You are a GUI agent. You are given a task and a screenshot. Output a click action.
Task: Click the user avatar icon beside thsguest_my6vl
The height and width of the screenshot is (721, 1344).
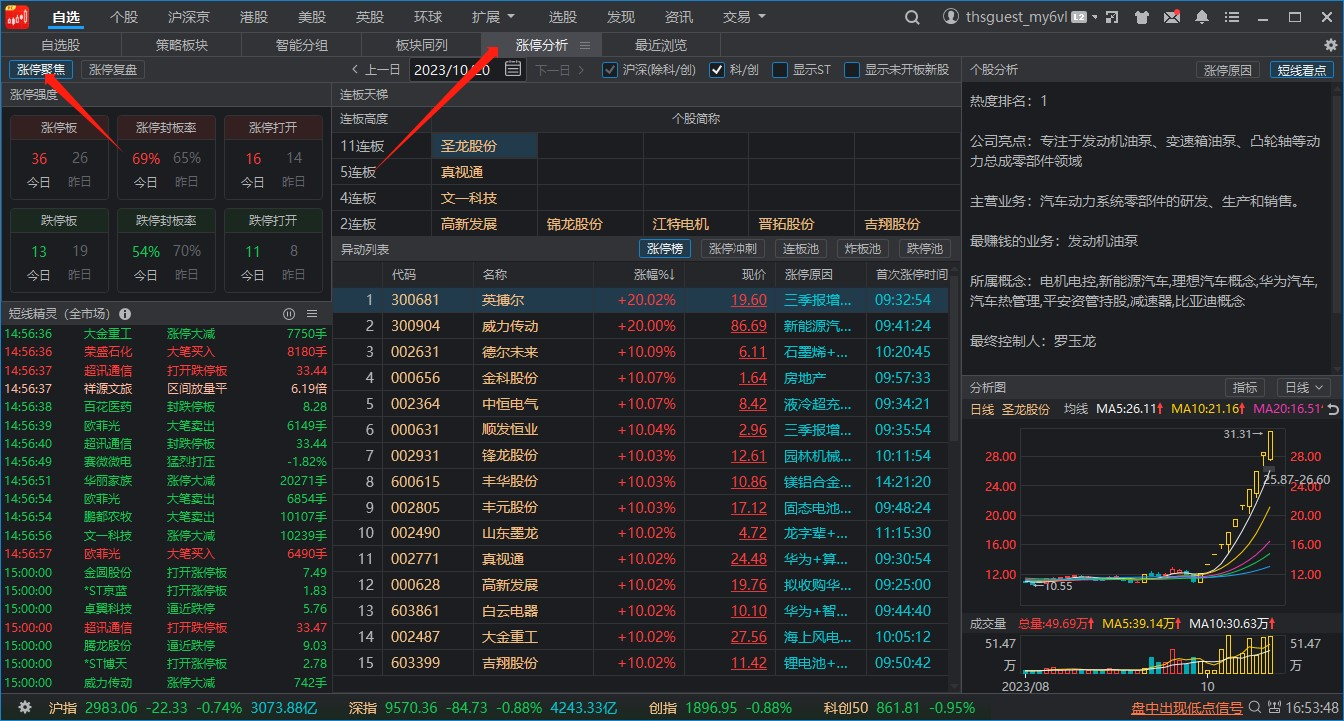951,17
